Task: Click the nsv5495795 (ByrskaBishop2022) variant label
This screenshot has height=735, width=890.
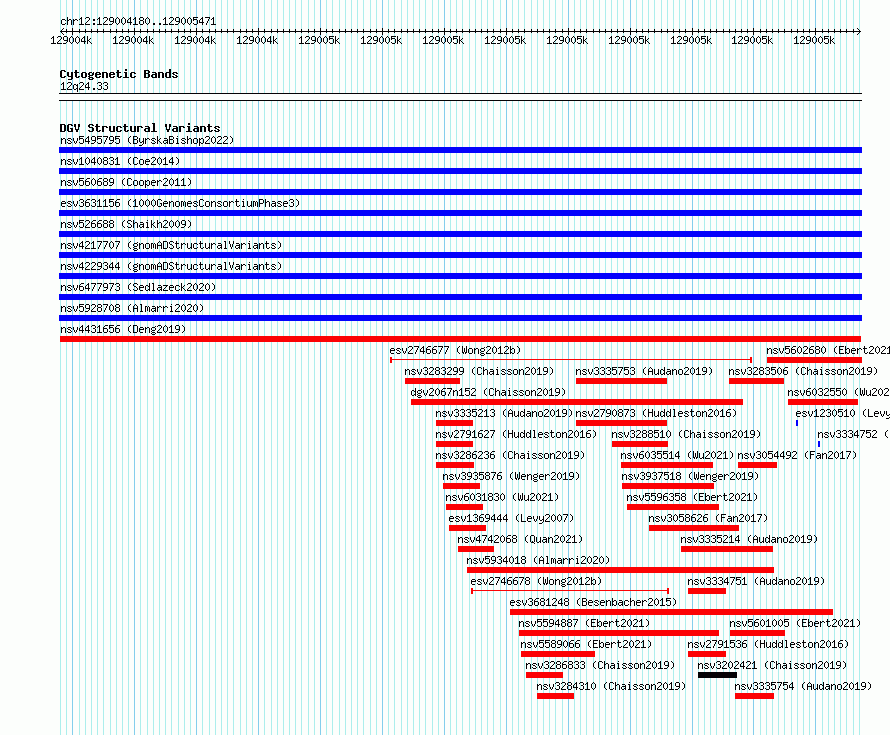Action: [x=147, y=140]
